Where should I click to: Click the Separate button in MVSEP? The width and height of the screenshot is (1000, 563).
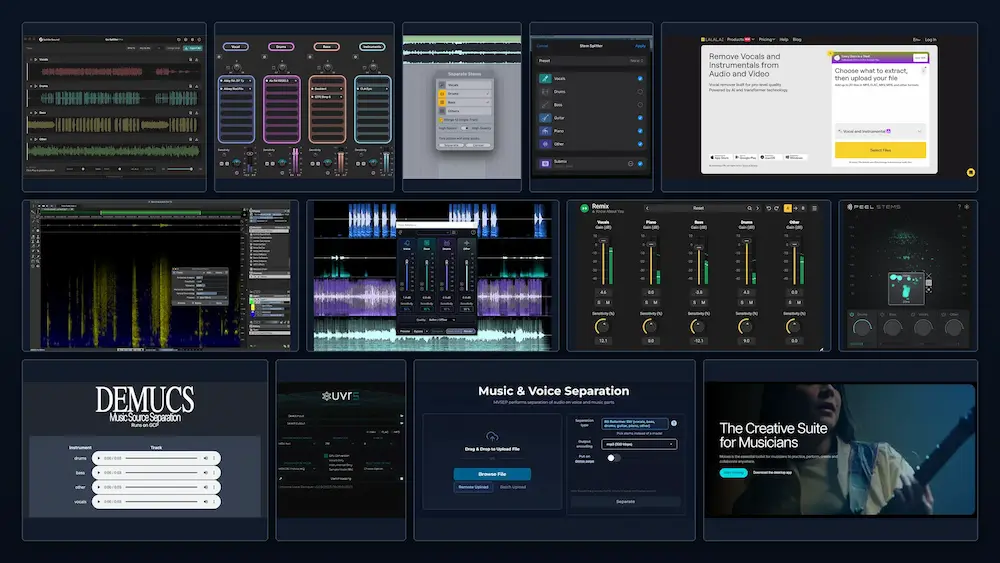625,502
